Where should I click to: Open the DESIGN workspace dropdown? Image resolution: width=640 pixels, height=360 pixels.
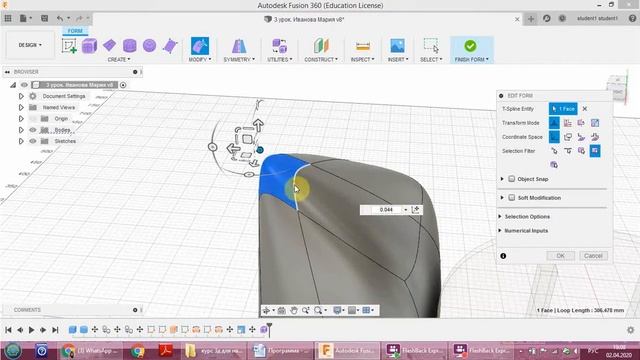pos(30,45)
